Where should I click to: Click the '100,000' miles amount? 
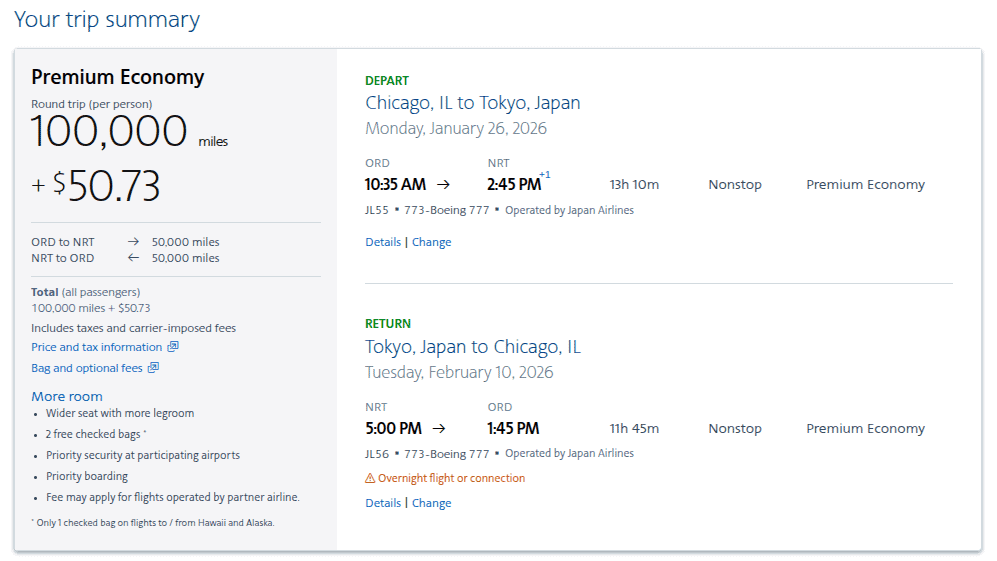click(x=109, y=132)
